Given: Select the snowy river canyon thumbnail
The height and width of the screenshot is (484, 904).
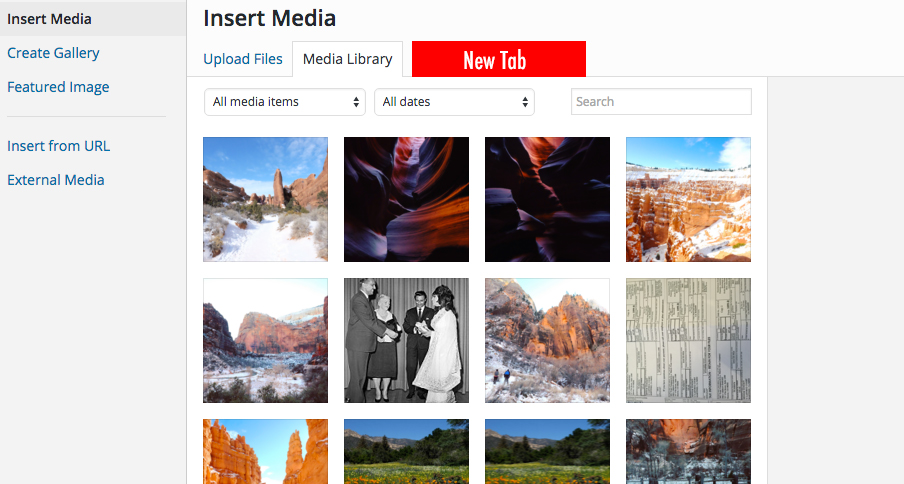Looking at the screenshot, I should (265, 341).
